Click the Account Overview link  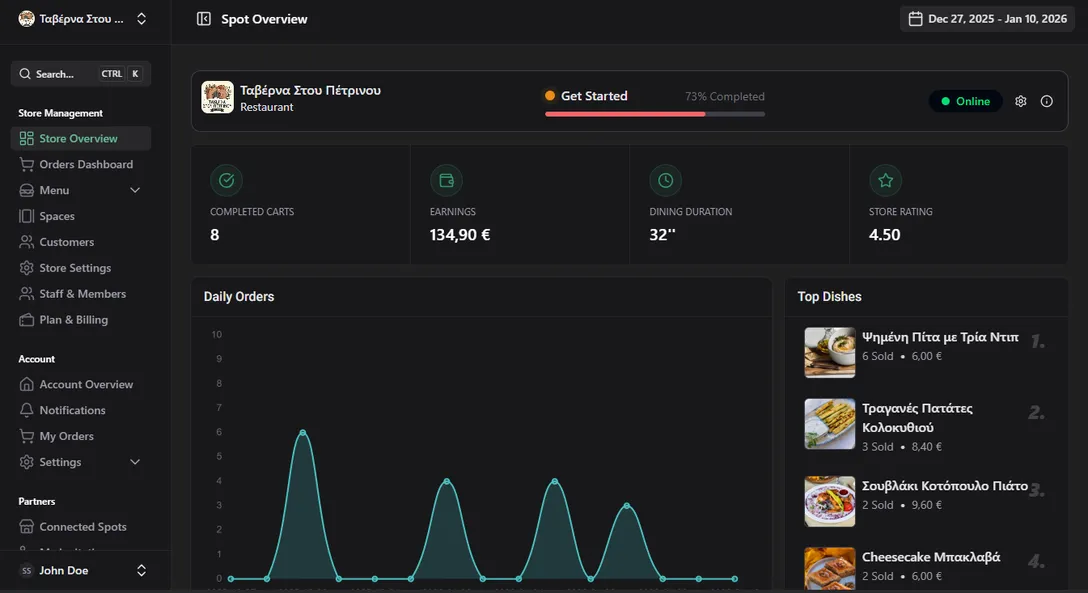pyautogui.click(x=25, y=383)
